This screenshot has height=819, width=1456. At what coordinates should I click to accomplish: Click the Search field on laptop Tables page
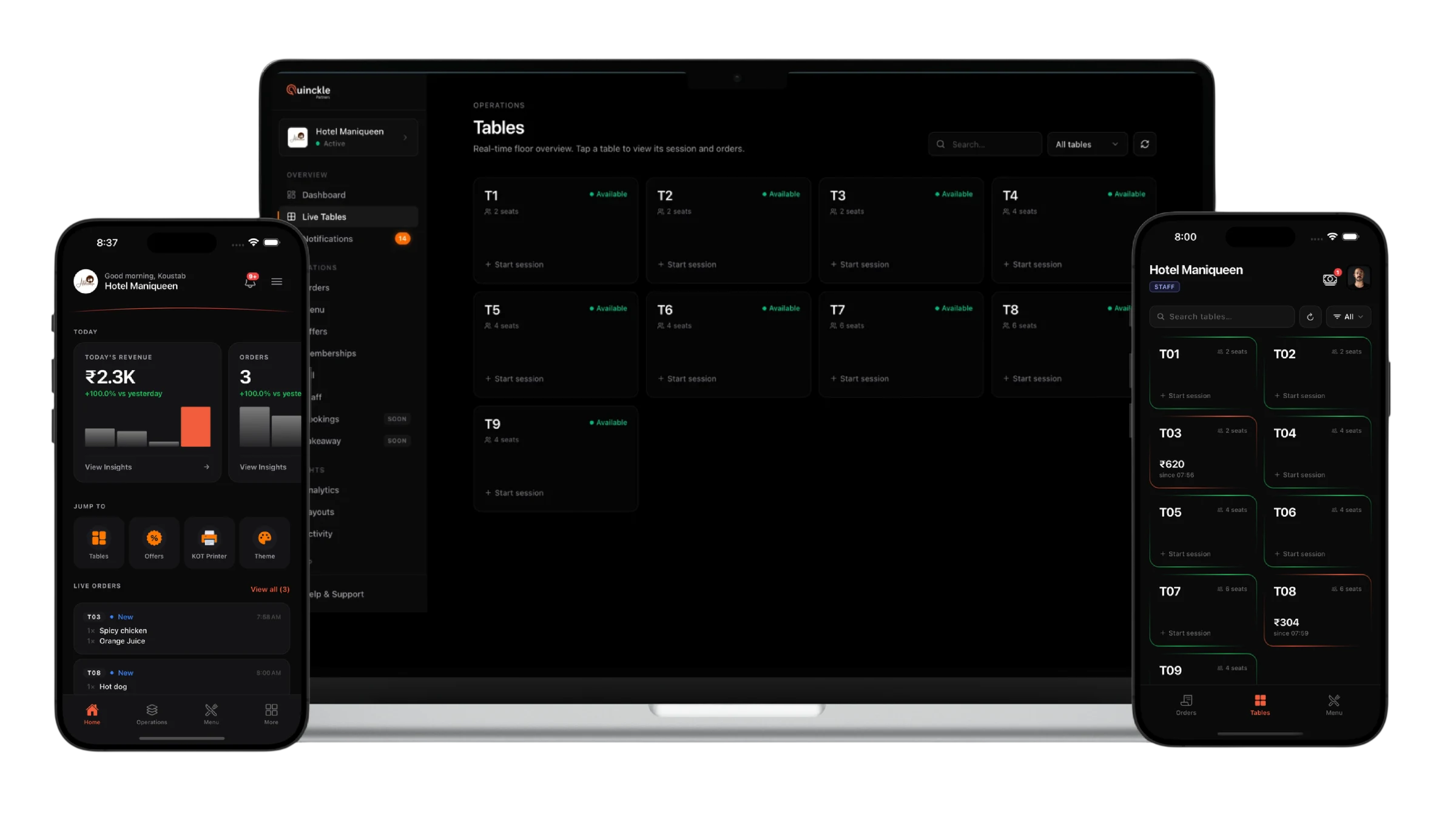point(985,144)
